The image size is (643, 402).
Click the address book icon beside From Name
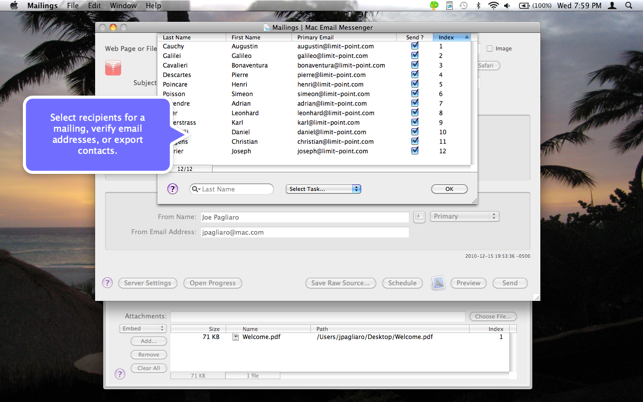pos(419,217)
